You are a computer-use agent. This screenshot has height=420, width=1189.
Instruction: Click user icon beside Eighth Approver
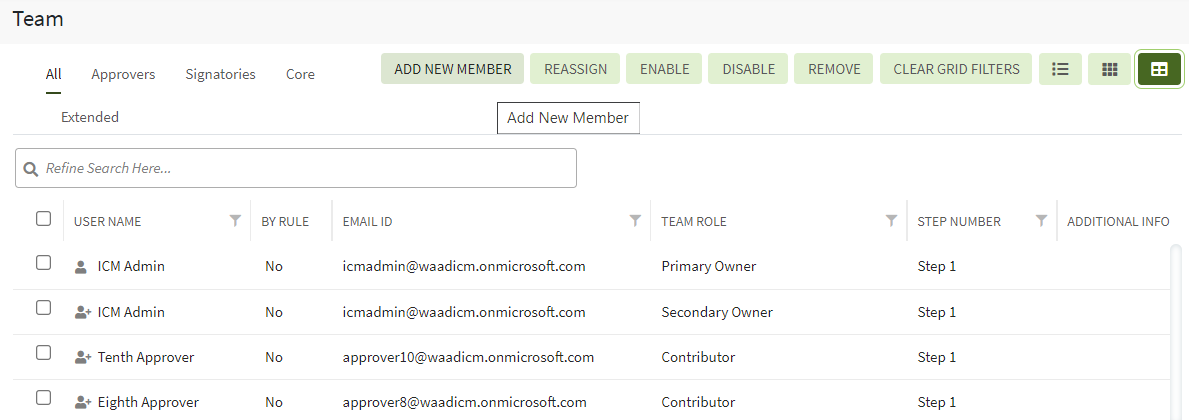[83, 402]
